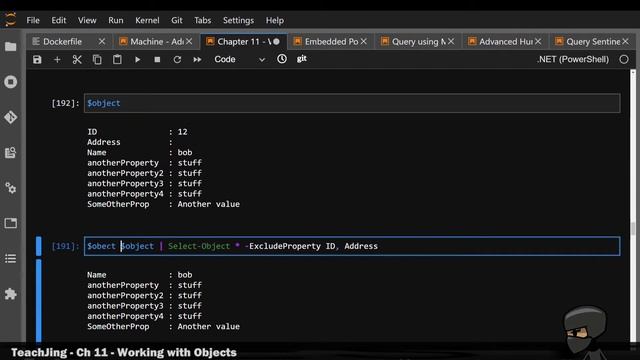
Task: Cut the selected cell with scissors icon
Action: tap(77, 60)
